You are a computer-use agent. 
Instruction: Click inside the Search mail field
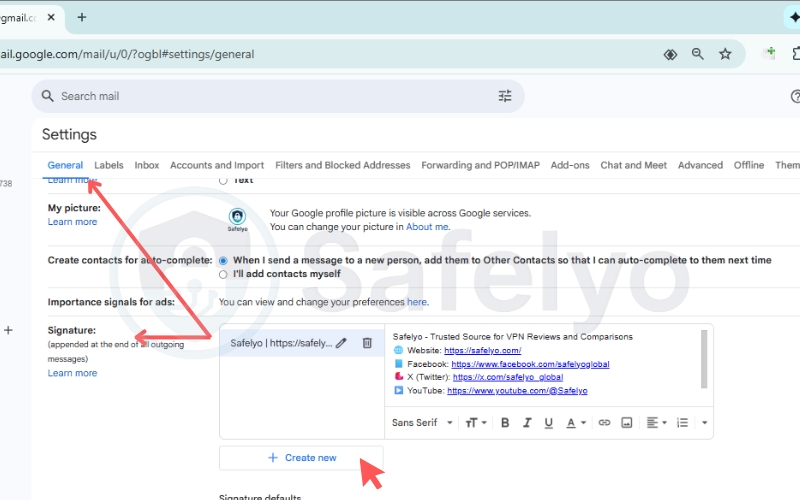pos(270,96)
